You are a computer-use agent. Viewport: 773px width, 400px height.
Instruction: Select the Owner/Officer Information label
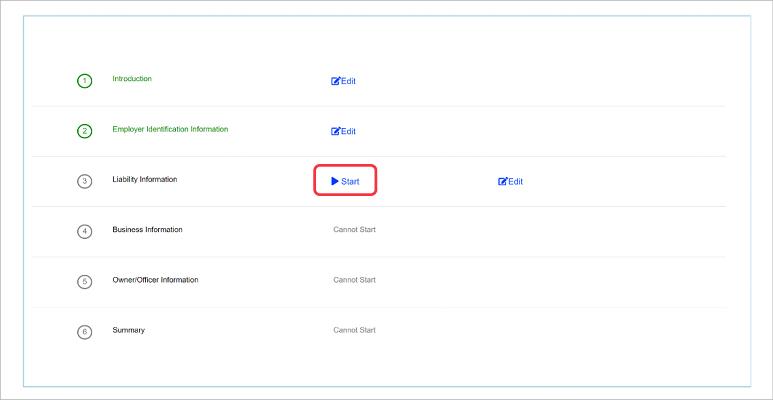(155, 279)
